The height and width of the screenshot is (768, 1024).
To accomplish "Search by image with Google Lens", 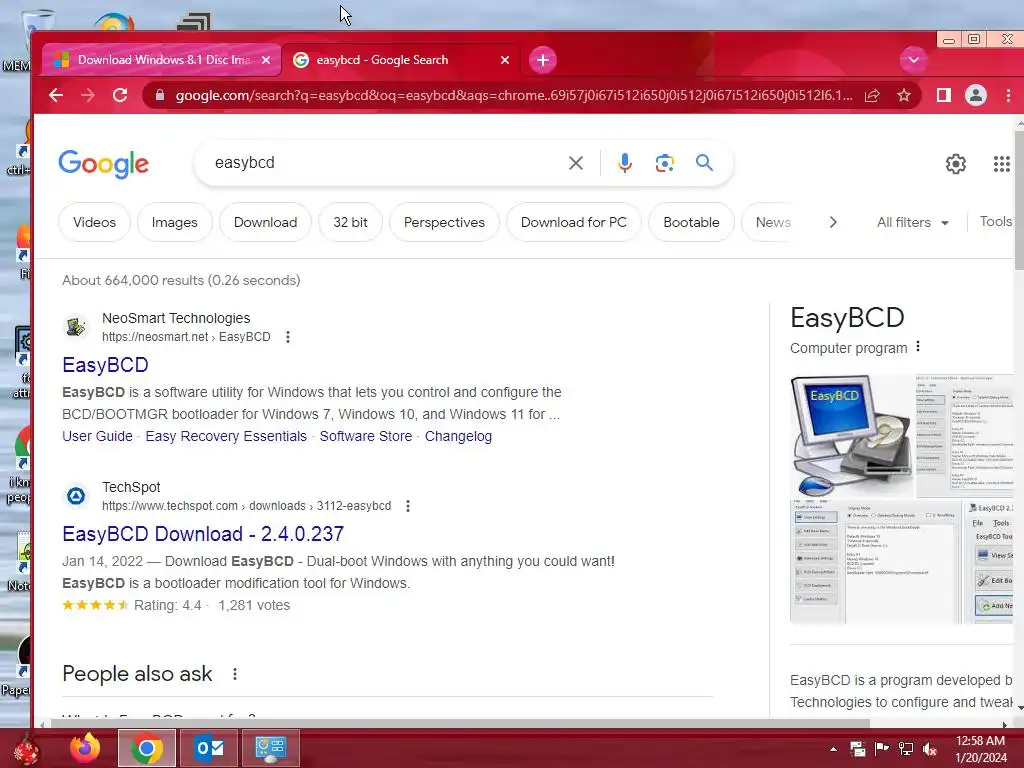I will coord(664,163).
